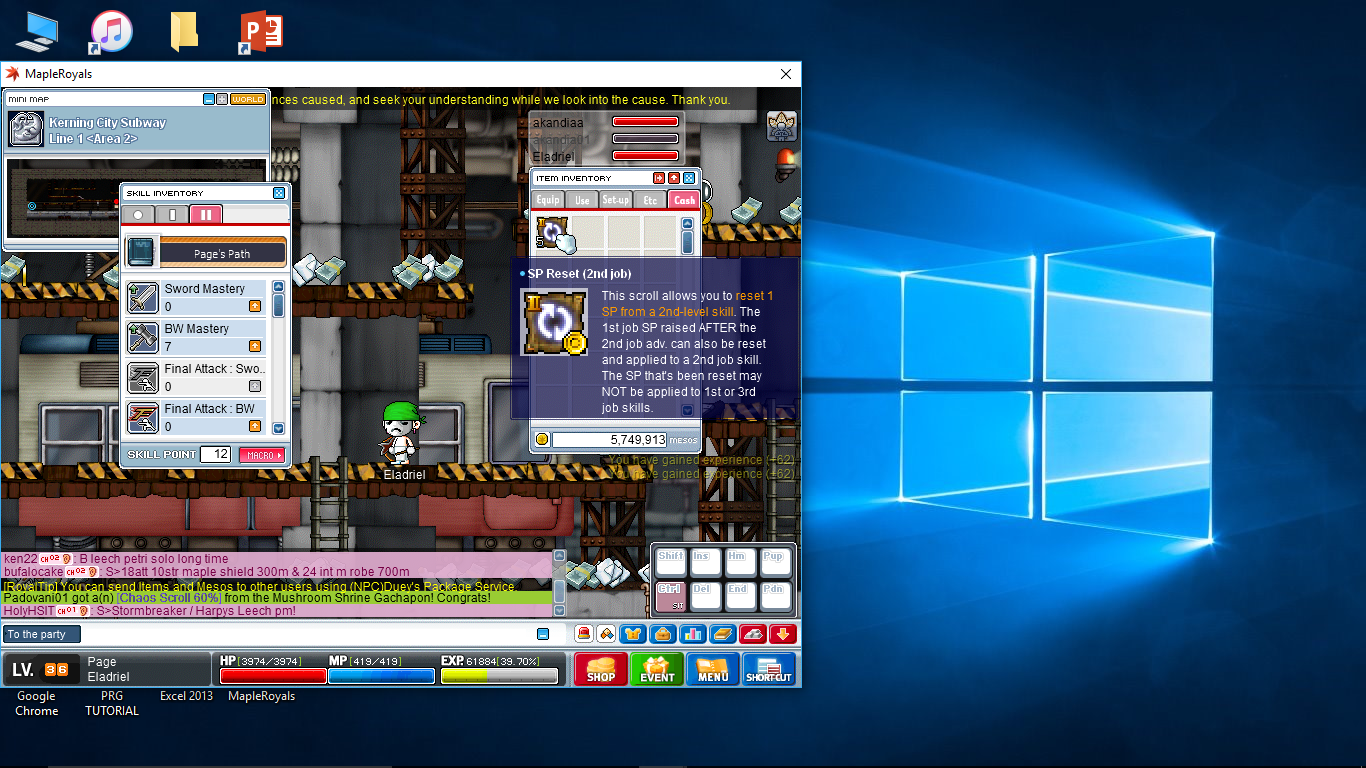Add a skill point to Final Attack : BW

255,426
